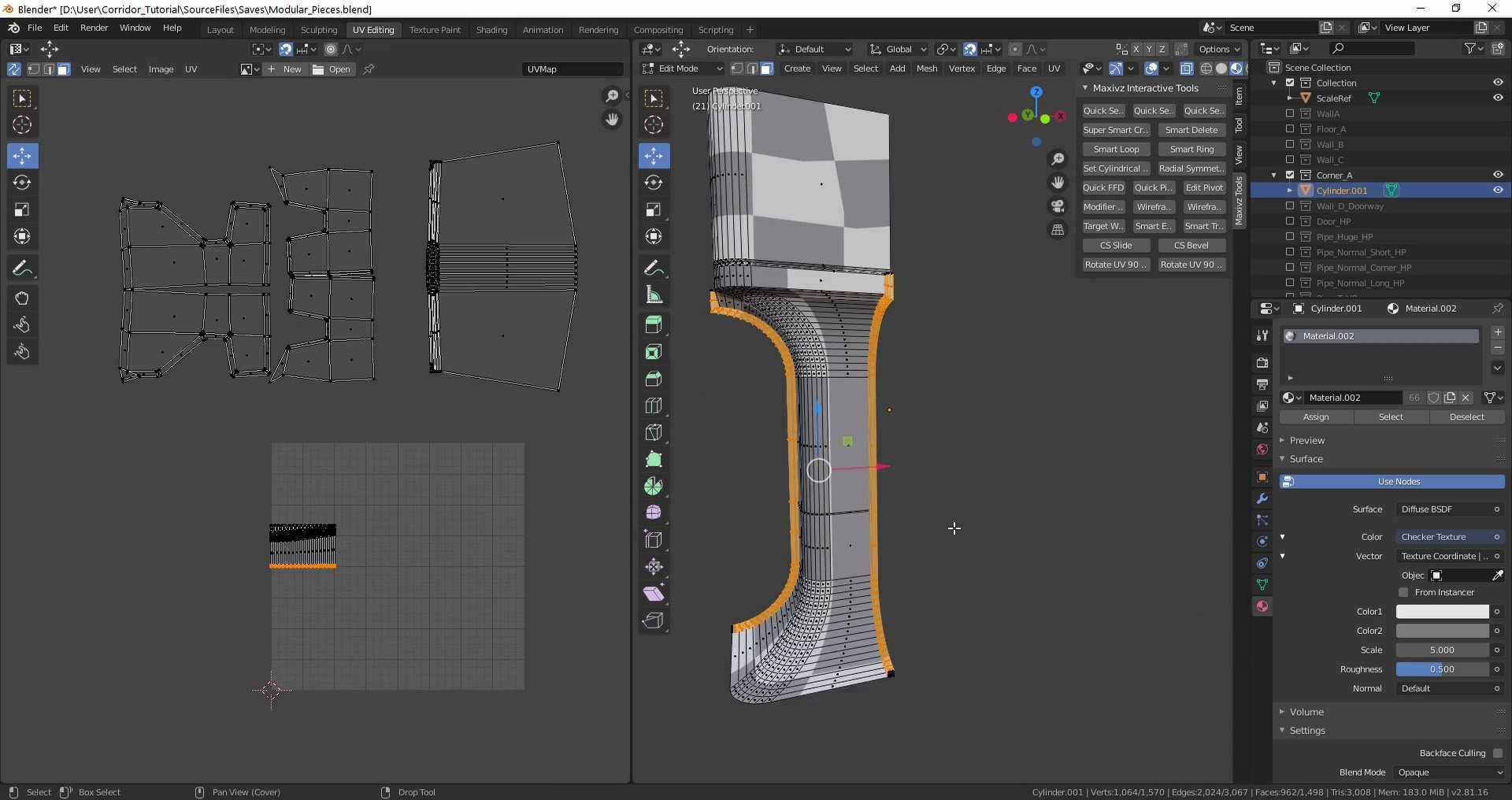
Task: Select the Rotate tool in 3D viewport
Action: tap(653, 183)
